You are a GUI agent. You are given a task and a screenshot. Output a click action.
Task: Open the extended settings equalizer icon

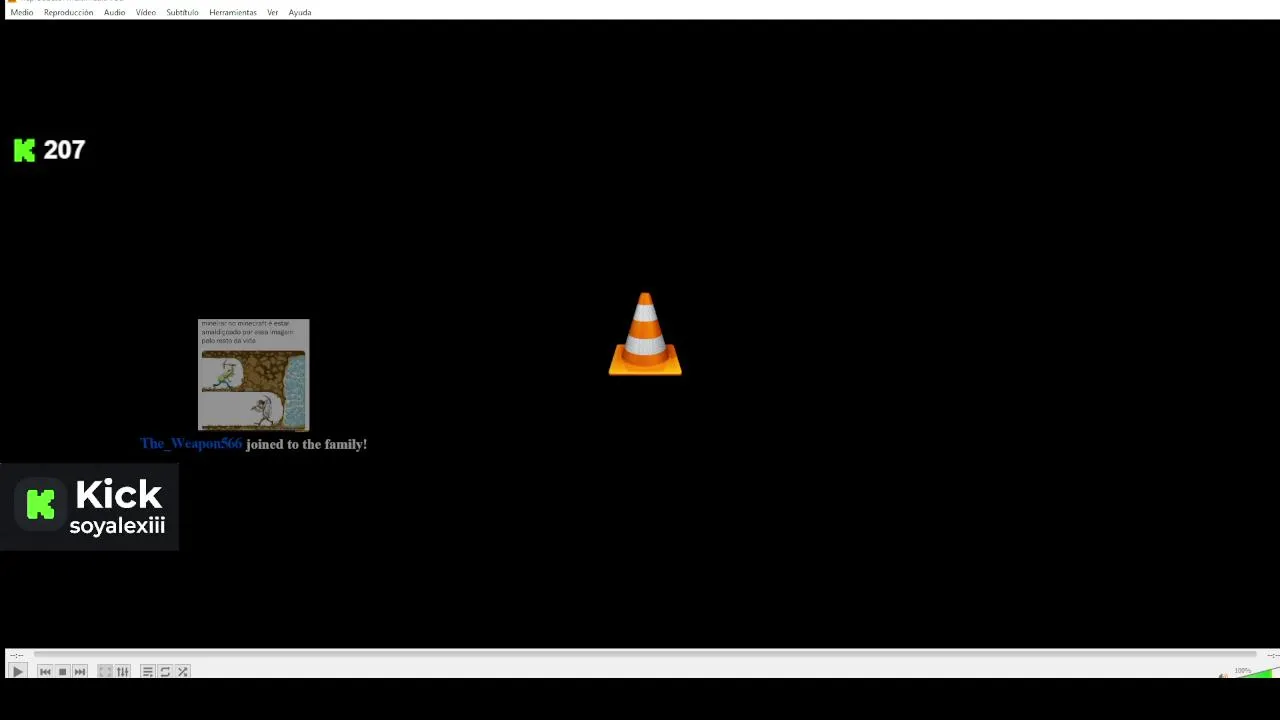tap(123, 672)
